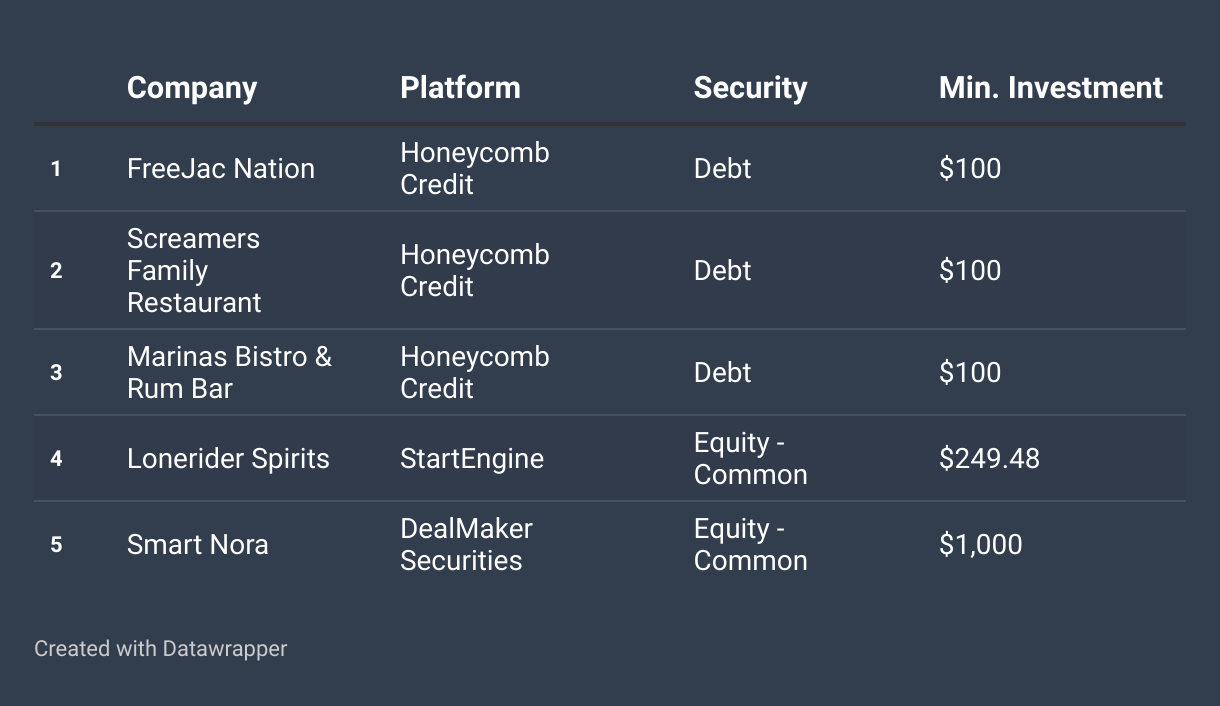Click the Platform column header

pos(460,88)
